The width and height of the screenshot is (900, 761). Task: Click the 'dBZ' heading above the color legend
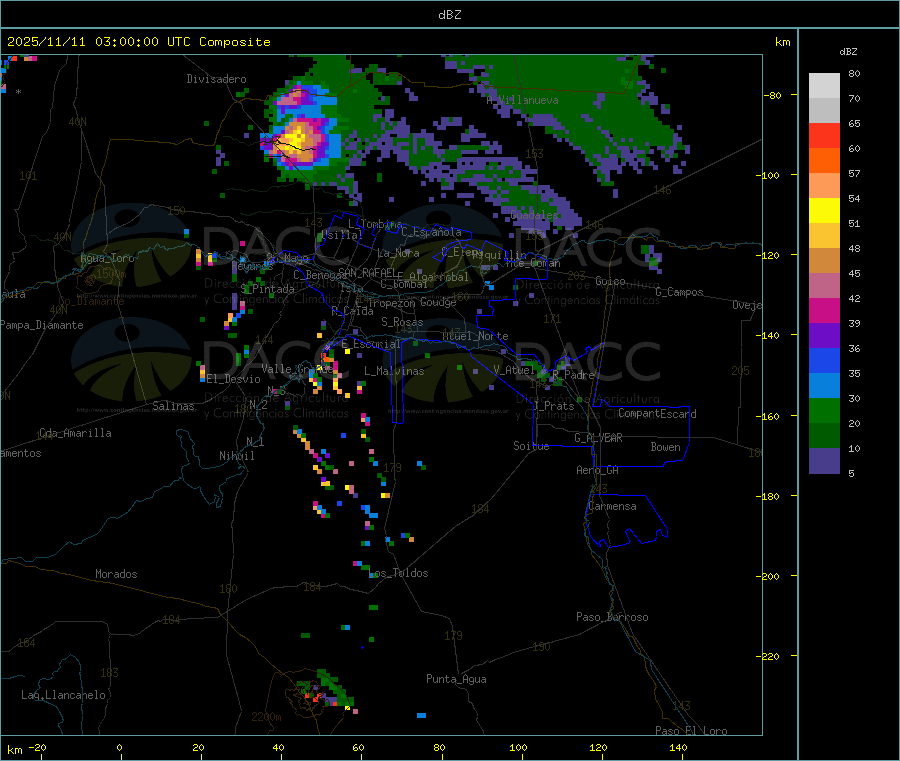(848, 52)
